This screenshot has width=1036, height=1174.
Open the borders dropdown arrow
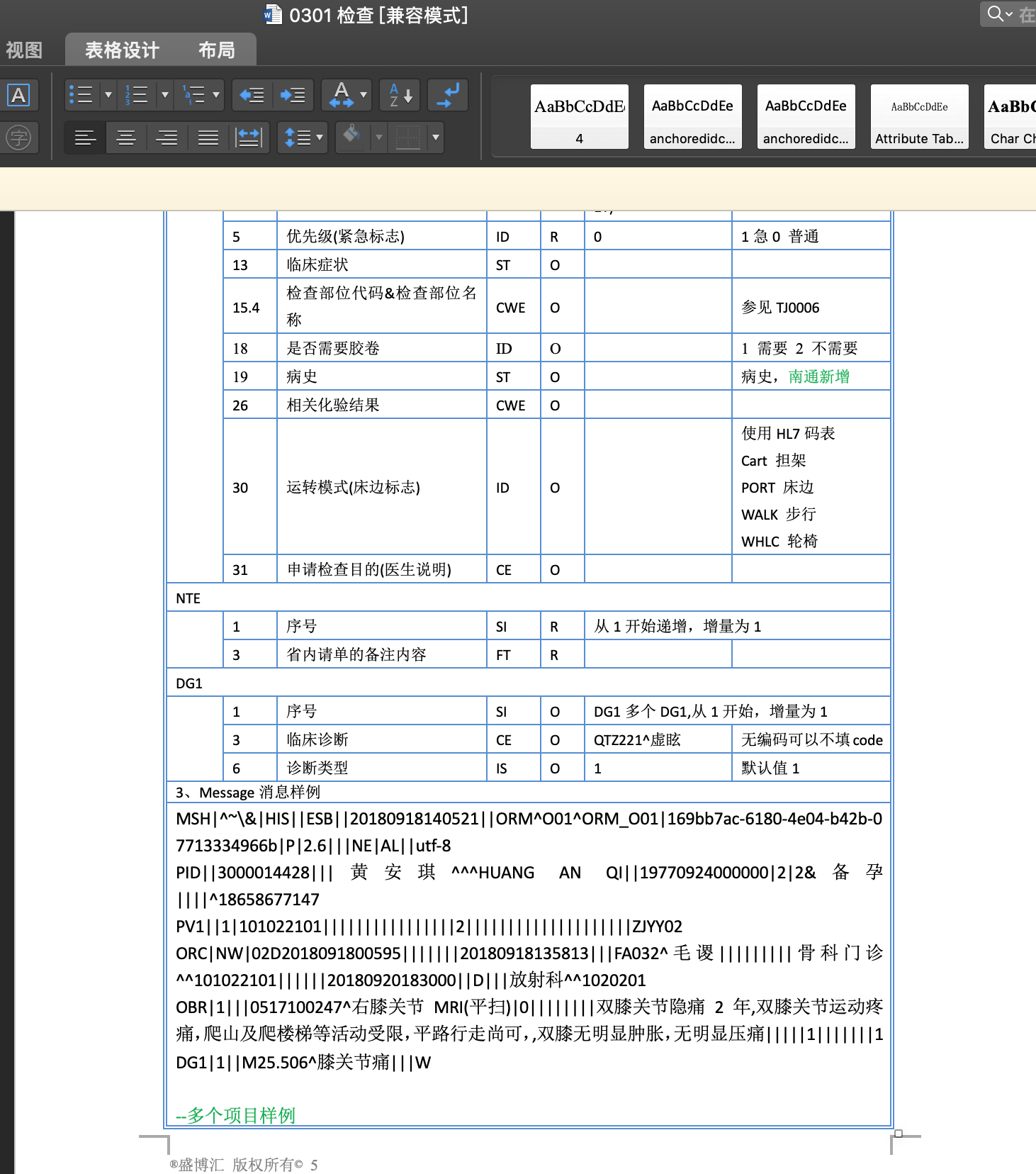coord(436,138)
